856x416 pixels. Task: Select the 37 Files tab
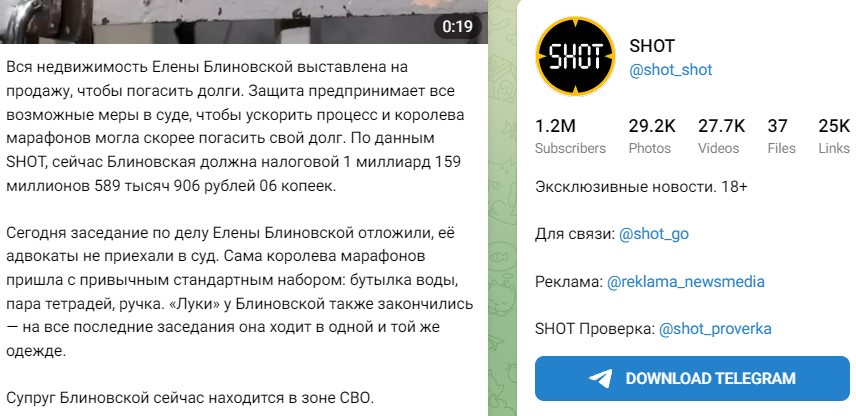781,136
